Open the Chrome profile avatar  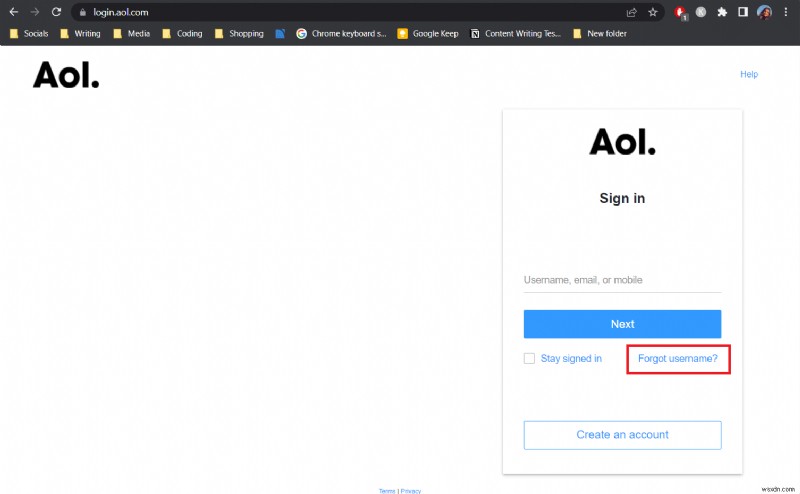pyautogui.click(x=764, y=12)
